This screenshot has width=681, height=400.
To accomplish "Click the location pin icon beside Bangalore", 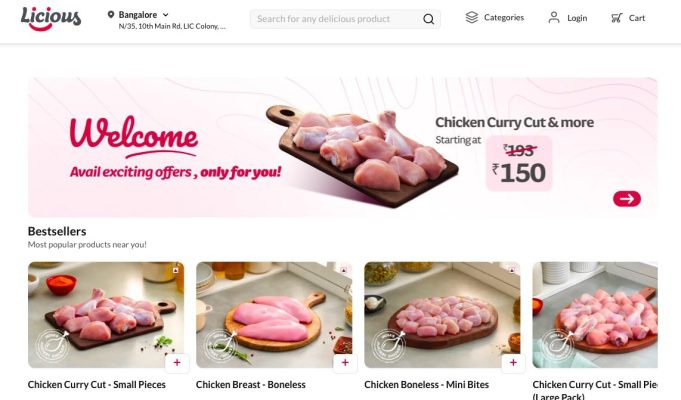I will [x=111, y=15].
